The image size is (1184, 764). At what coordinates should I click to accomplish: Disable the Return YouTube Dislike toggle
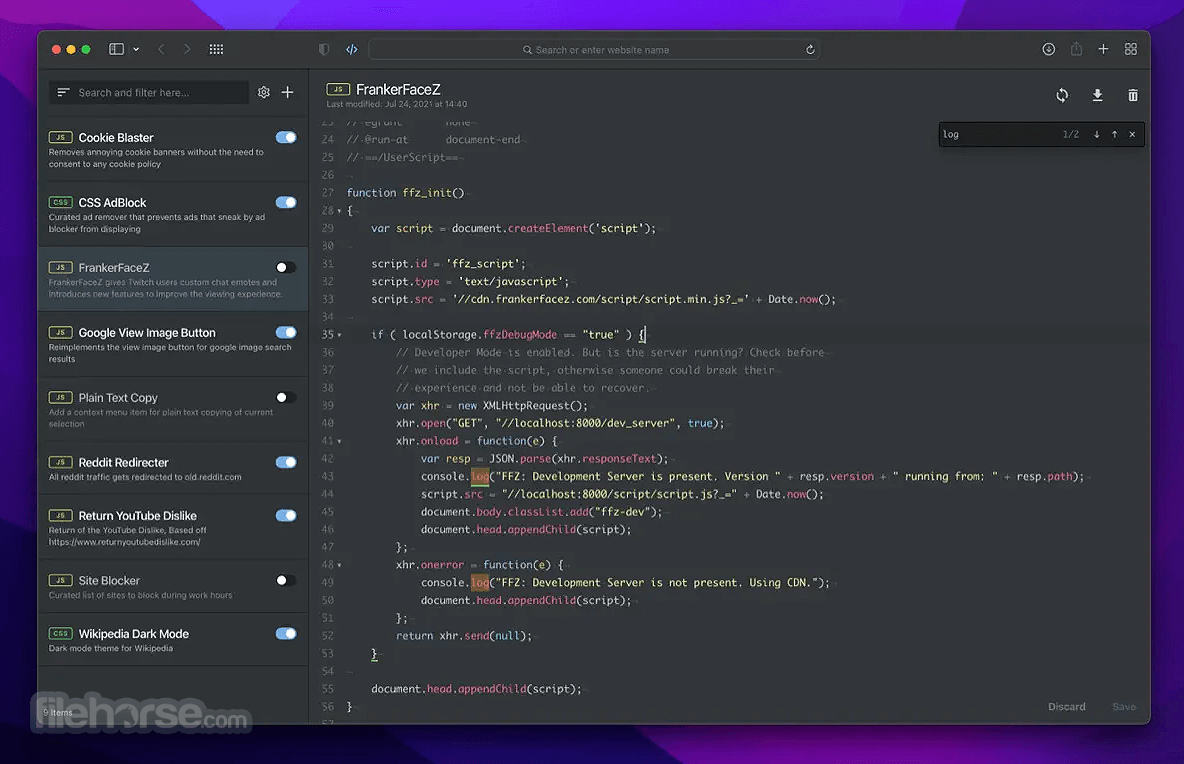(286, 516)
